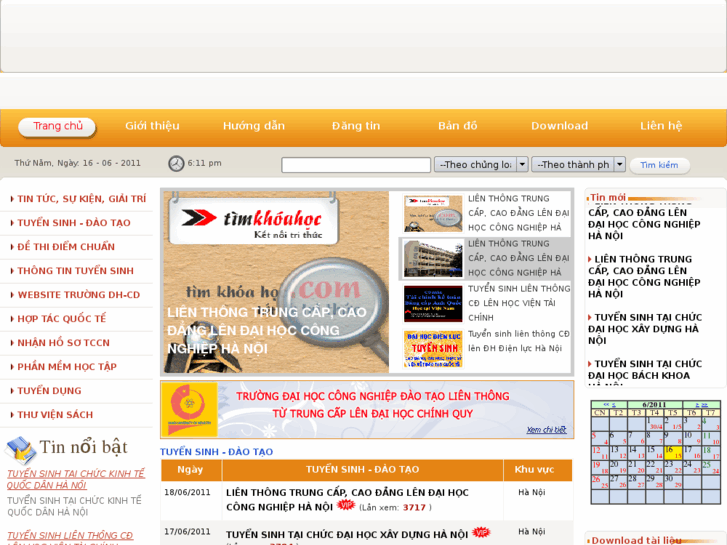Click the Tin nổi bật books icon
Viewport: 727px width, 545px height.
coord(21,450)
